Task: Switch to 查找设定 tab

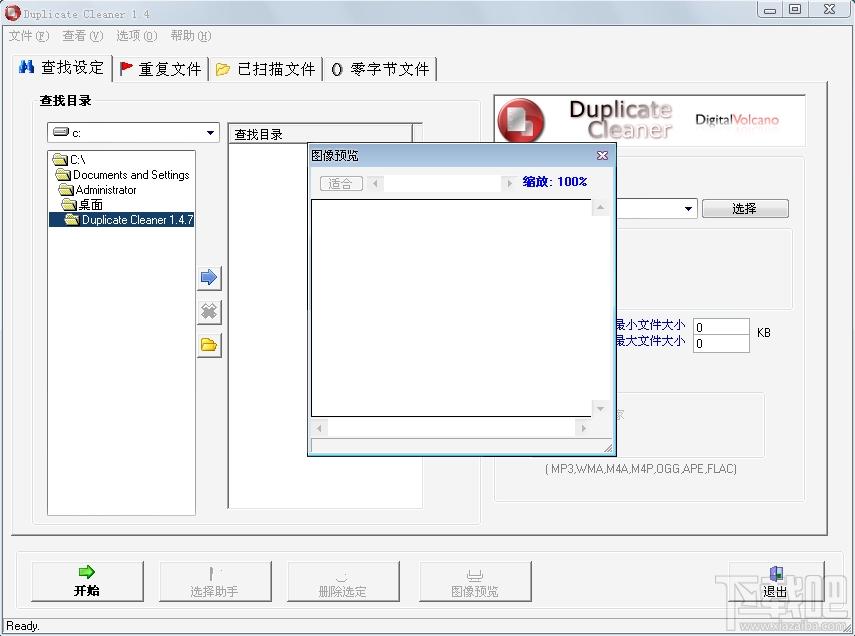Action: [62, 68]
